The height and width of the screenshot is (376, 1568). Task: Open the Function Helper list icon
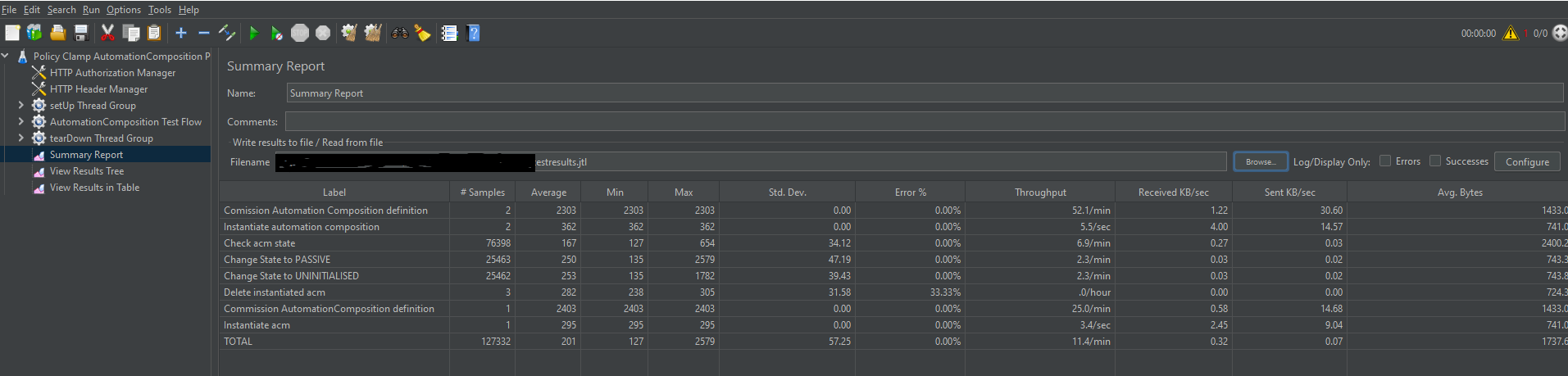coord(449,33)
